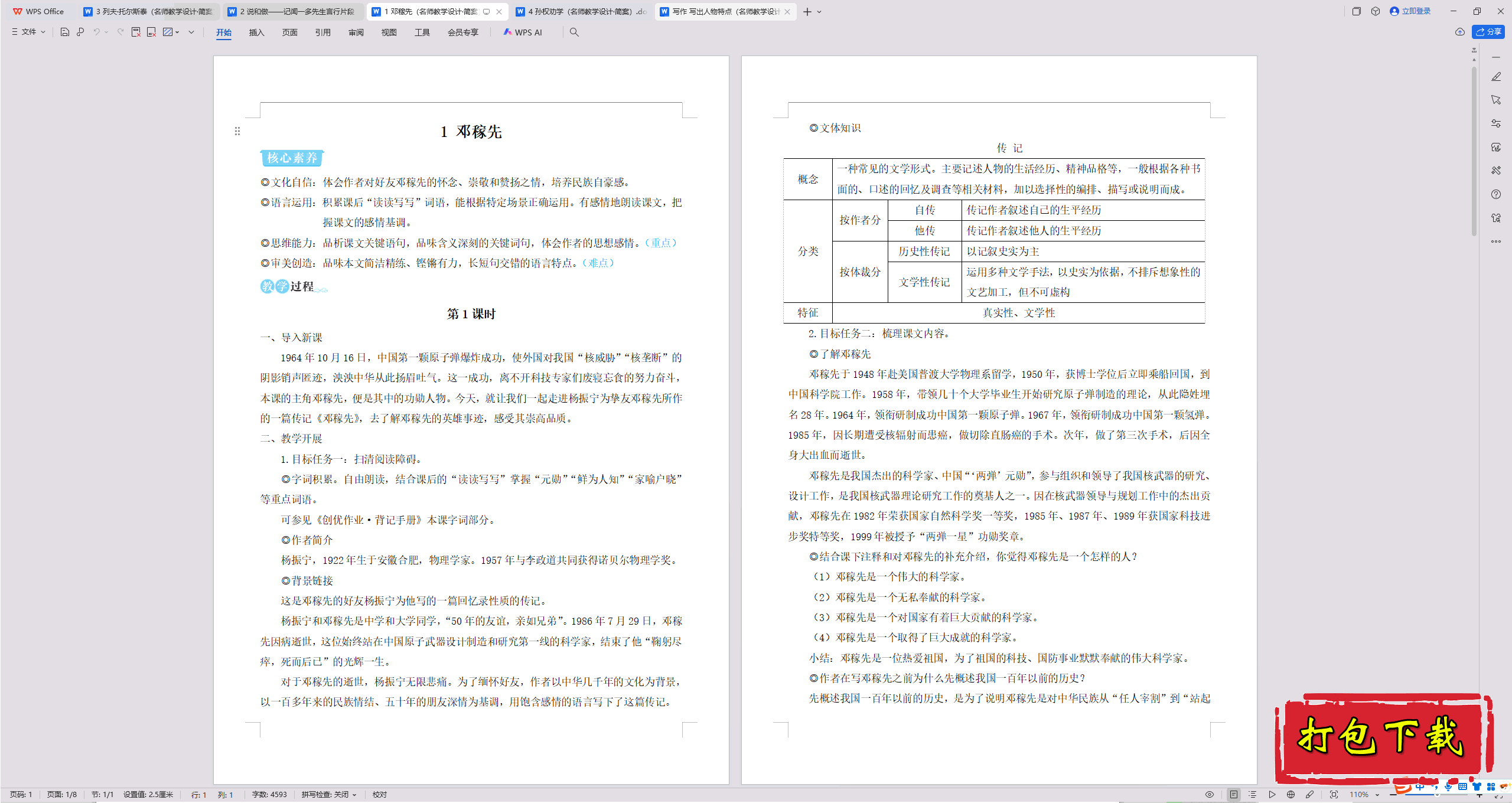
Task: Switch to the 4 孙权劝学 document tab
Action: [581, 11]
